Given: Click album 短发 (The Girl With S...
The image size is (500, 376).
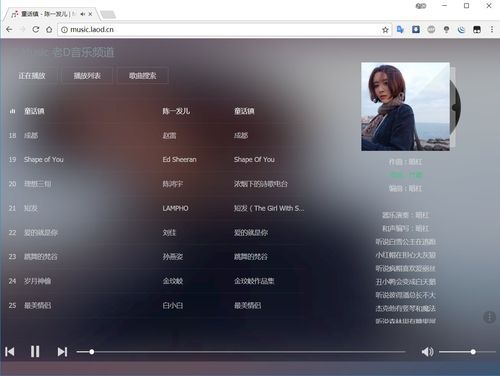Looking at the screenshot, I should click(x=269, y=208).
